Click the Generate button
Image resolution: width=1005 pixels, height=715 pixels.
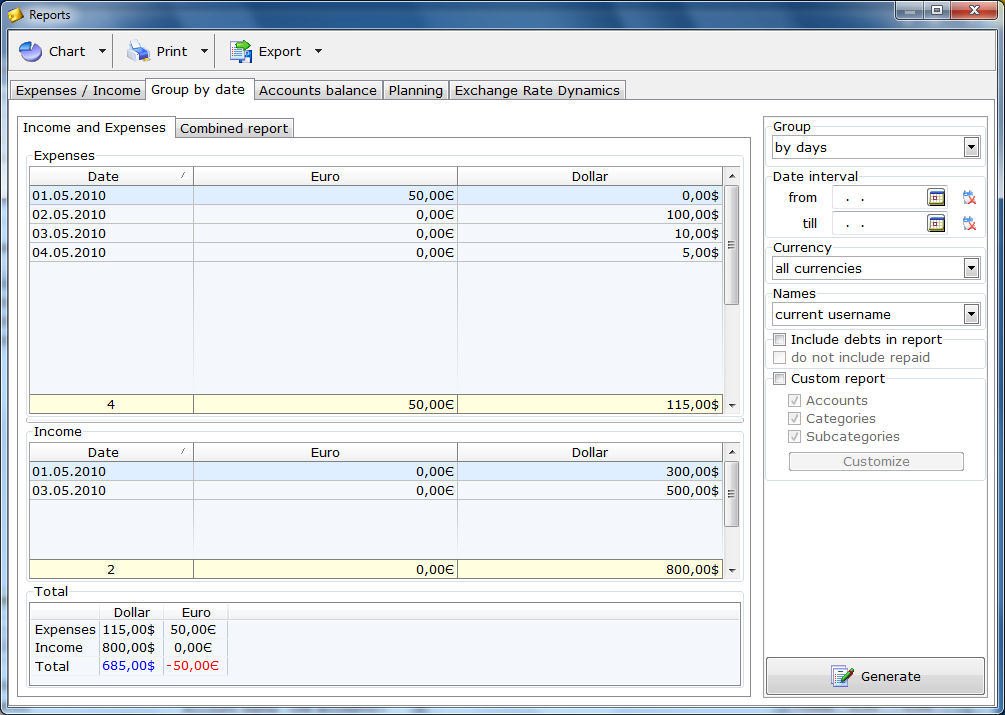tap(875, 676)
